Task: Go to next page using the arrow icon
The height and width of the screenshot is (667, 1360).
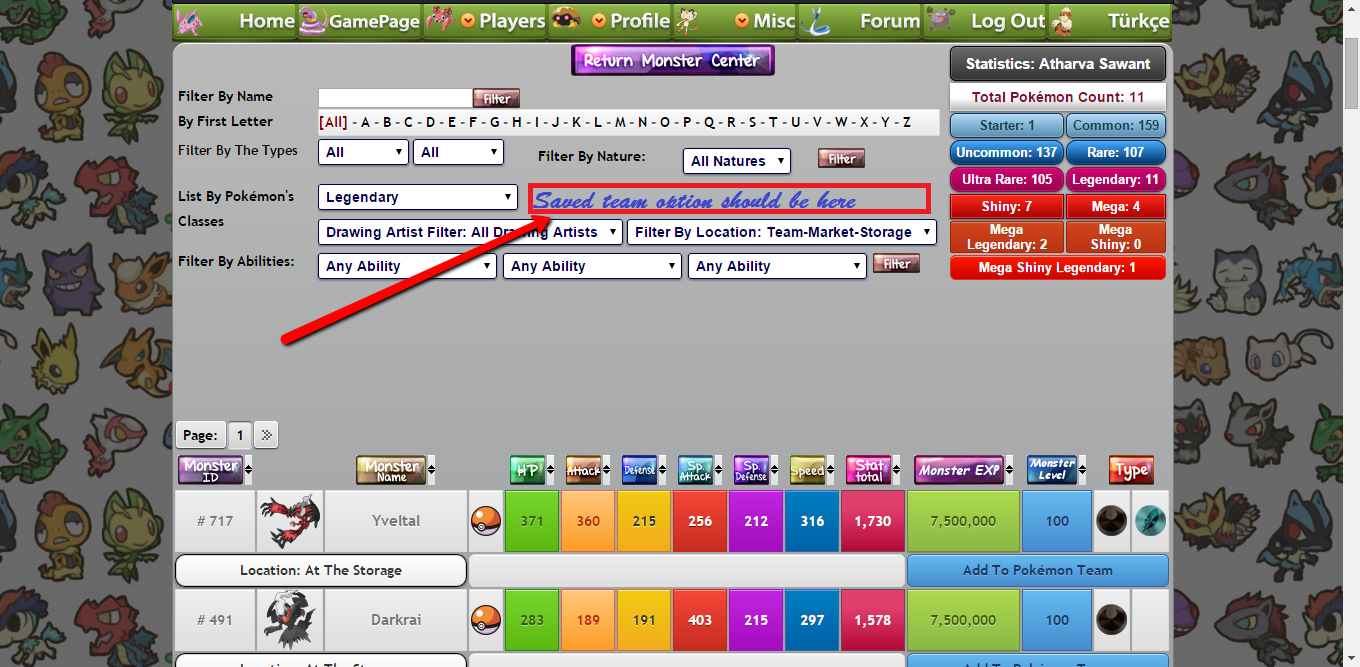Action: point(266,435)
